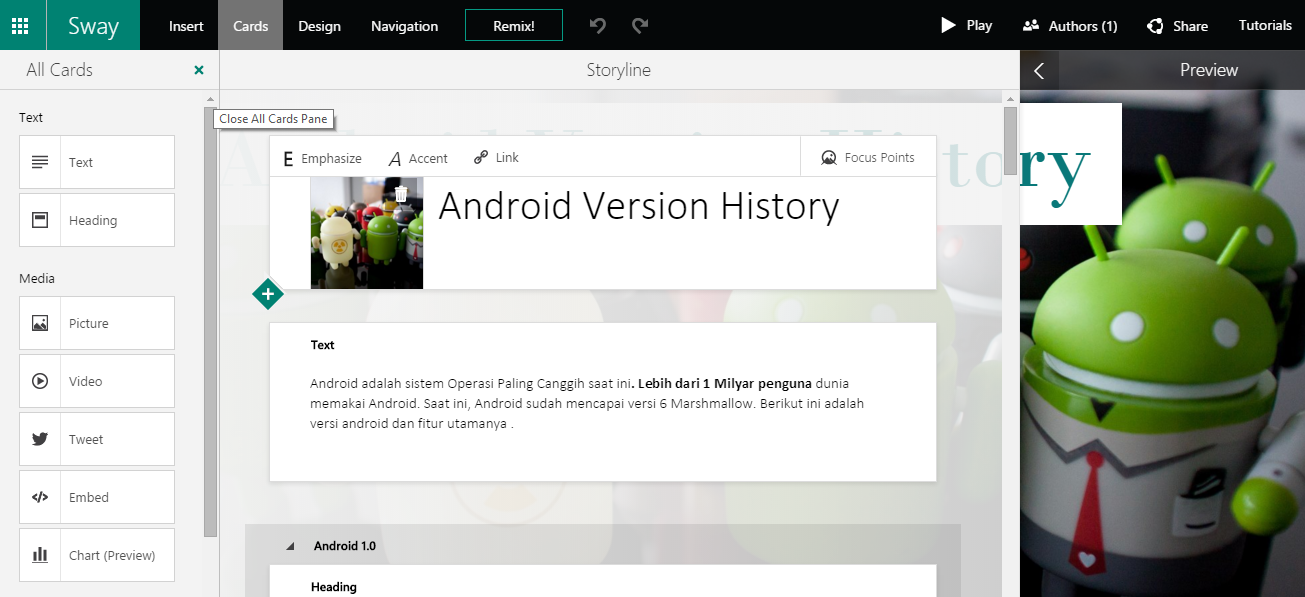Viewport: 1305px width, 597px height.
Task: Apply Emphasize formatting
Action: tap(322, 158)
